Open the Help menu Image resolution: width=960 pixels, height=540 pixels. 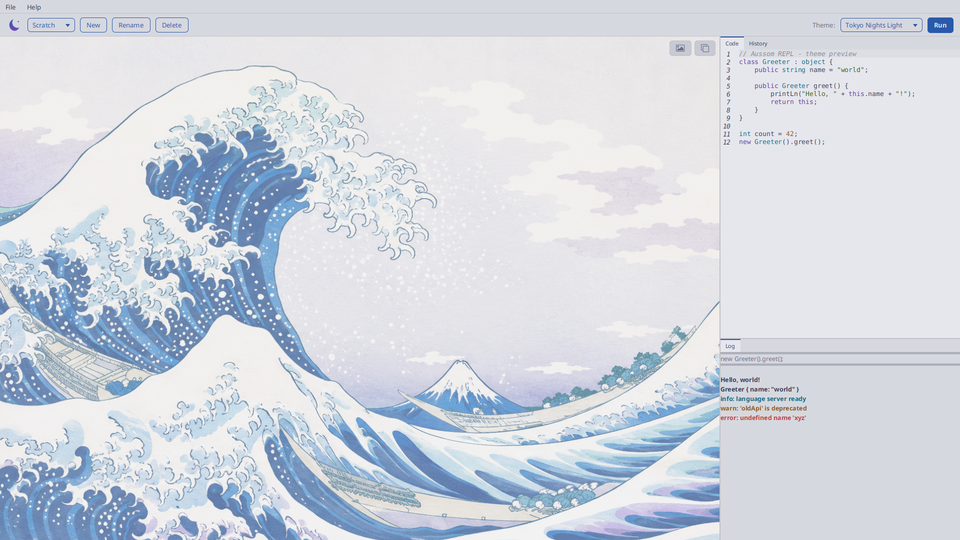[34, 7]
